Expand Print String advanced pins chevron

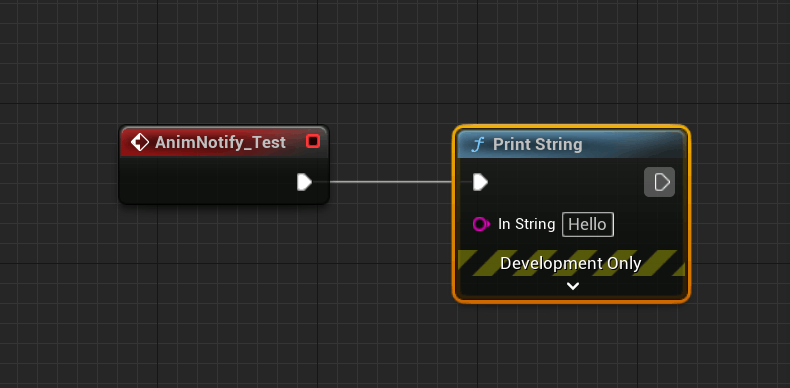click(x=572, y=286)
